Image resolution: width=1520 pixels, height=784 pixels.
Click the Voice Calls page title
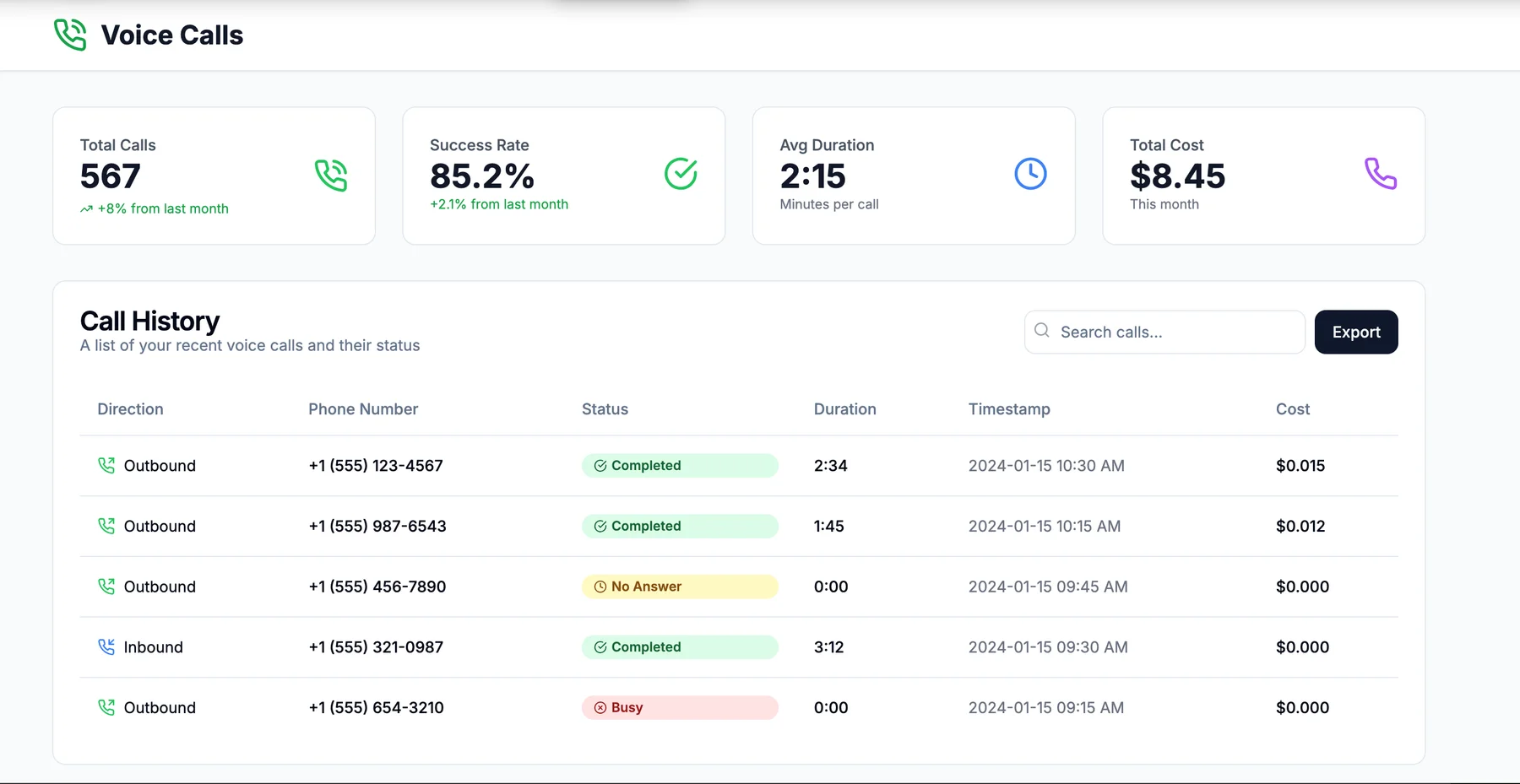172,35
